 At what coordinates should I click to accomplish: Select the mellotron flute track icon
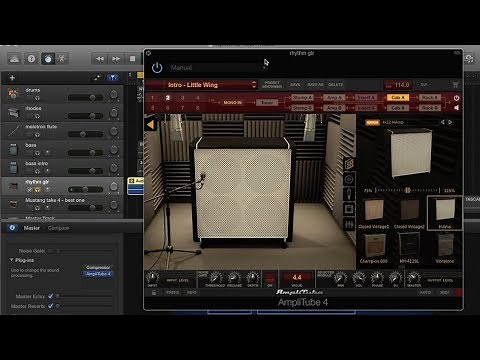[x=13, y=131]
